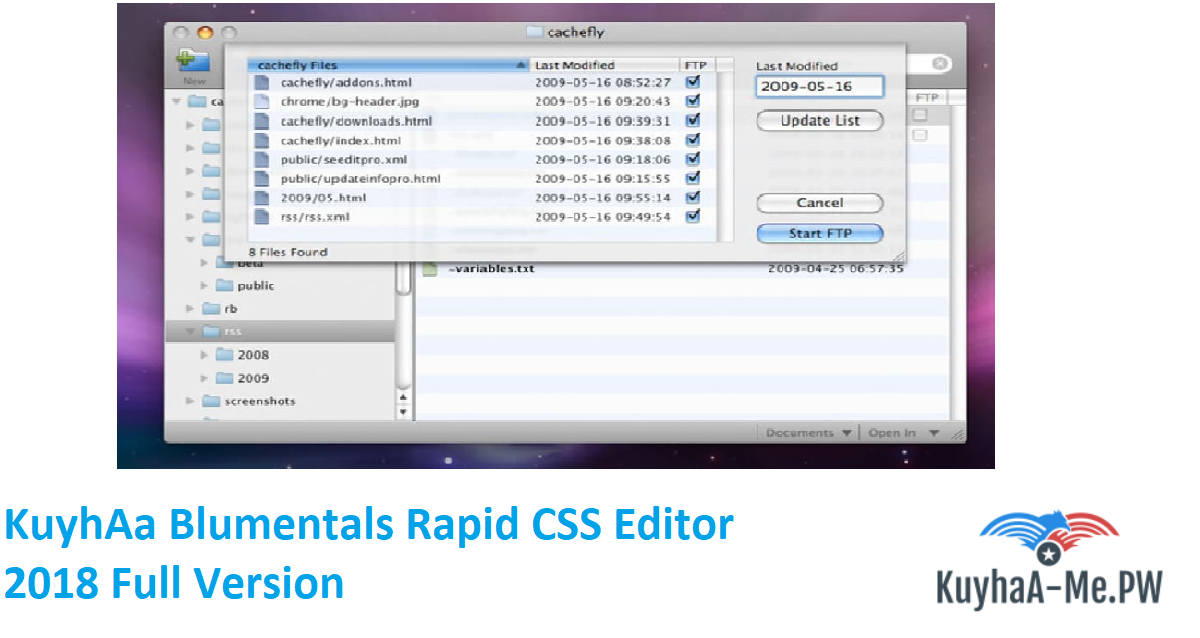This screenshot has width=1200, height=638.
Task: Expand the beta folder
Action: (204, 263)
